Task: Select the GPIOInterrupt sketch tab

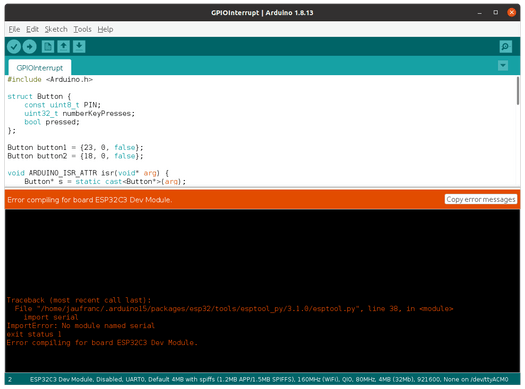Action: click(40, 68)
